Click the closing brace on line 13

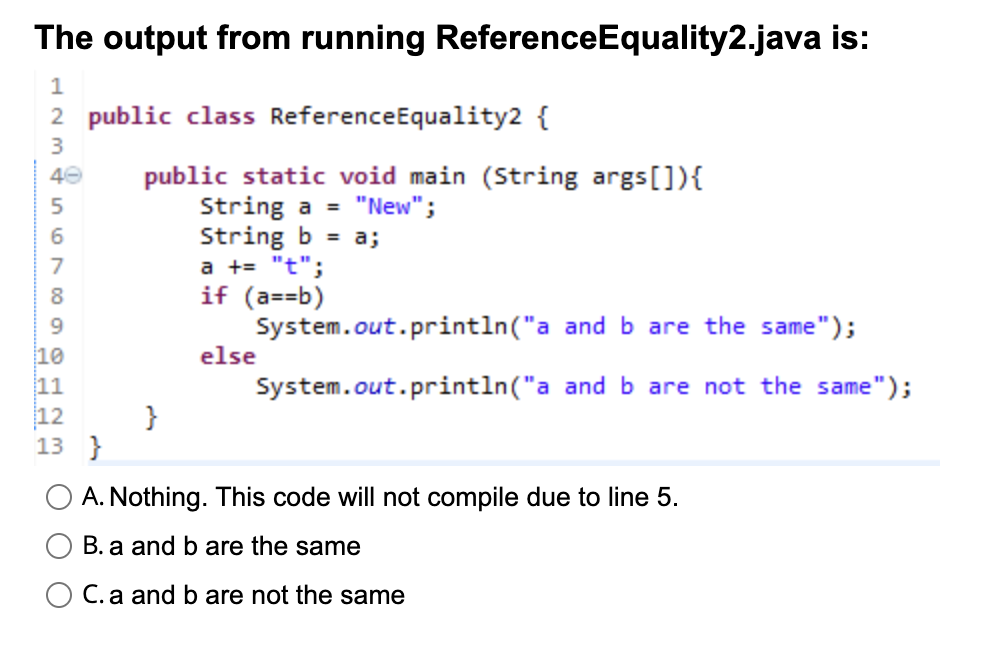point(93,446)
